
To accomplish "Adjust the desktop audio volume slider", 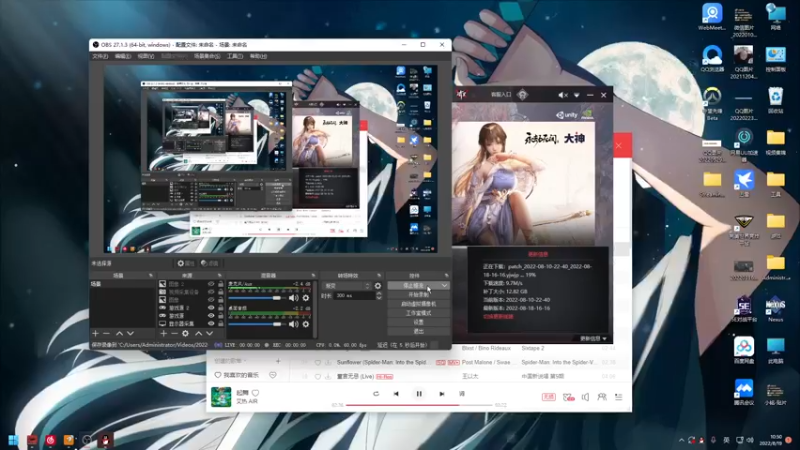I will click(x=257, y=324).
